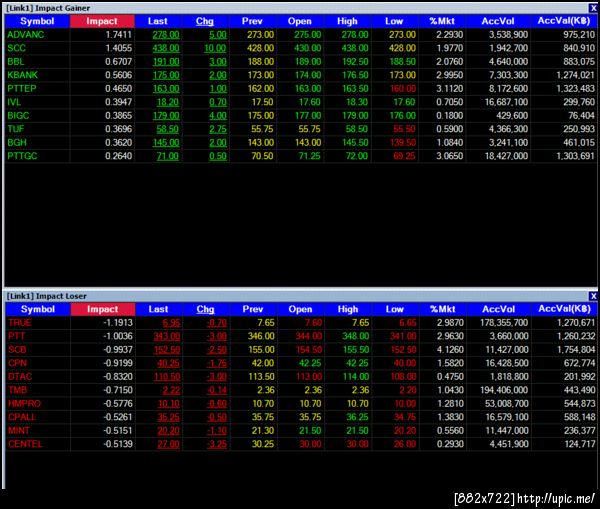The height and width of the screenshot is (509, 600).
Task: Select the CPALL symbol
Action: [x=22, y=417]
